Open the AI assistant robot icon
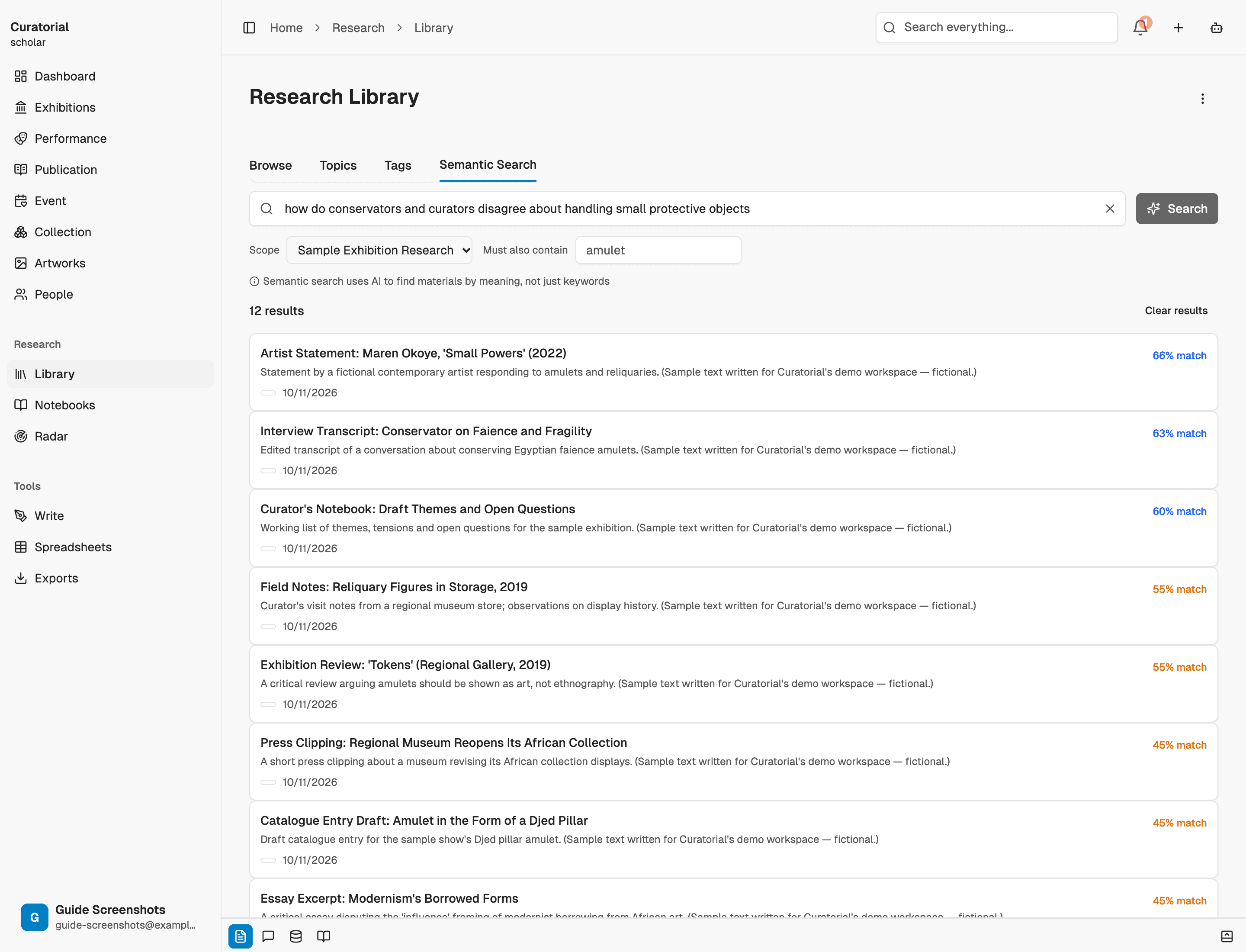The width and height of the screenshot is (1246, 952). (1217, 28)
